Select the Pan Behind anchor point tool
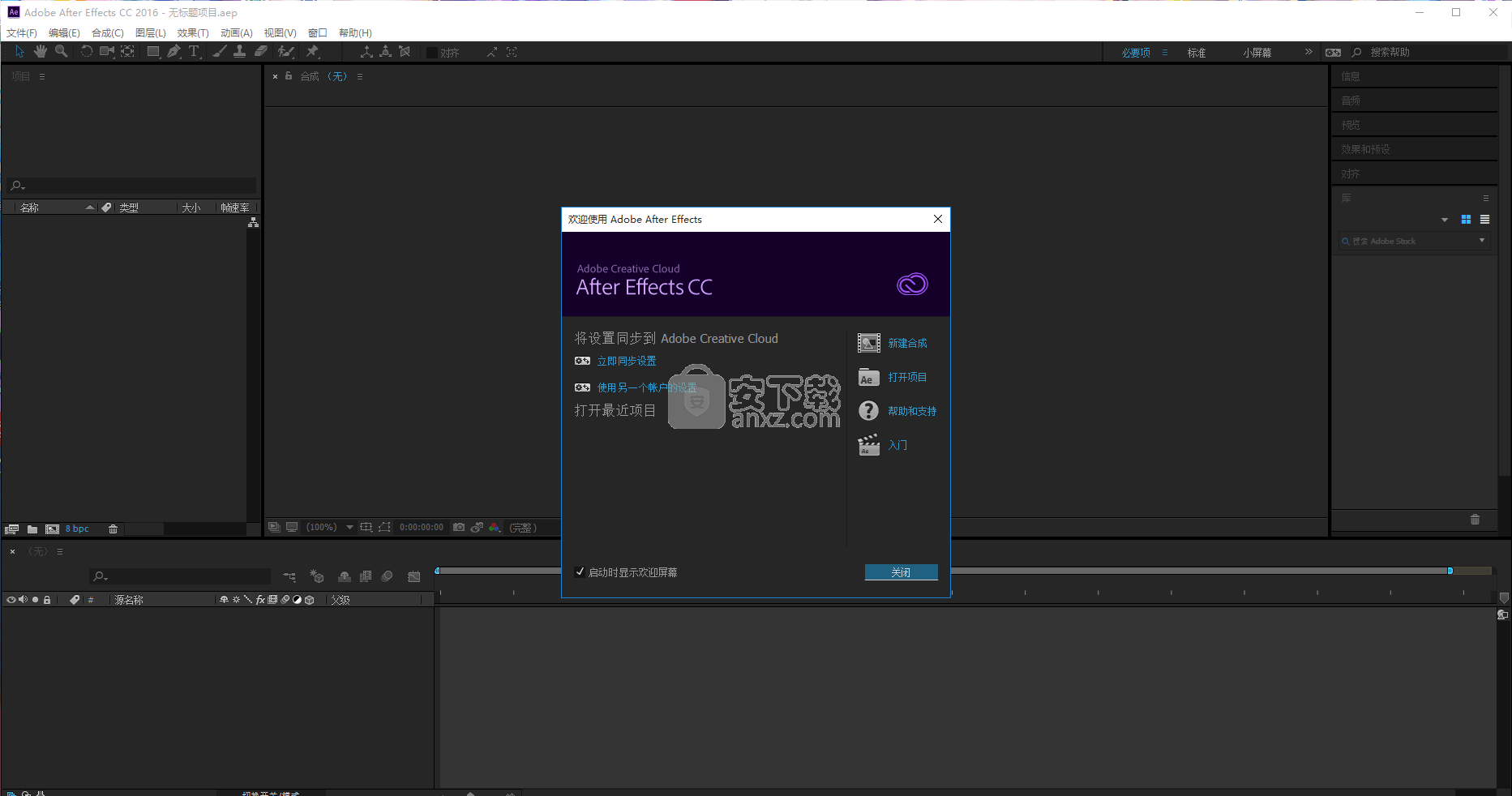The width and height of the screenshot is (1512, 796). pyautogui.click(x=127, y=51)
